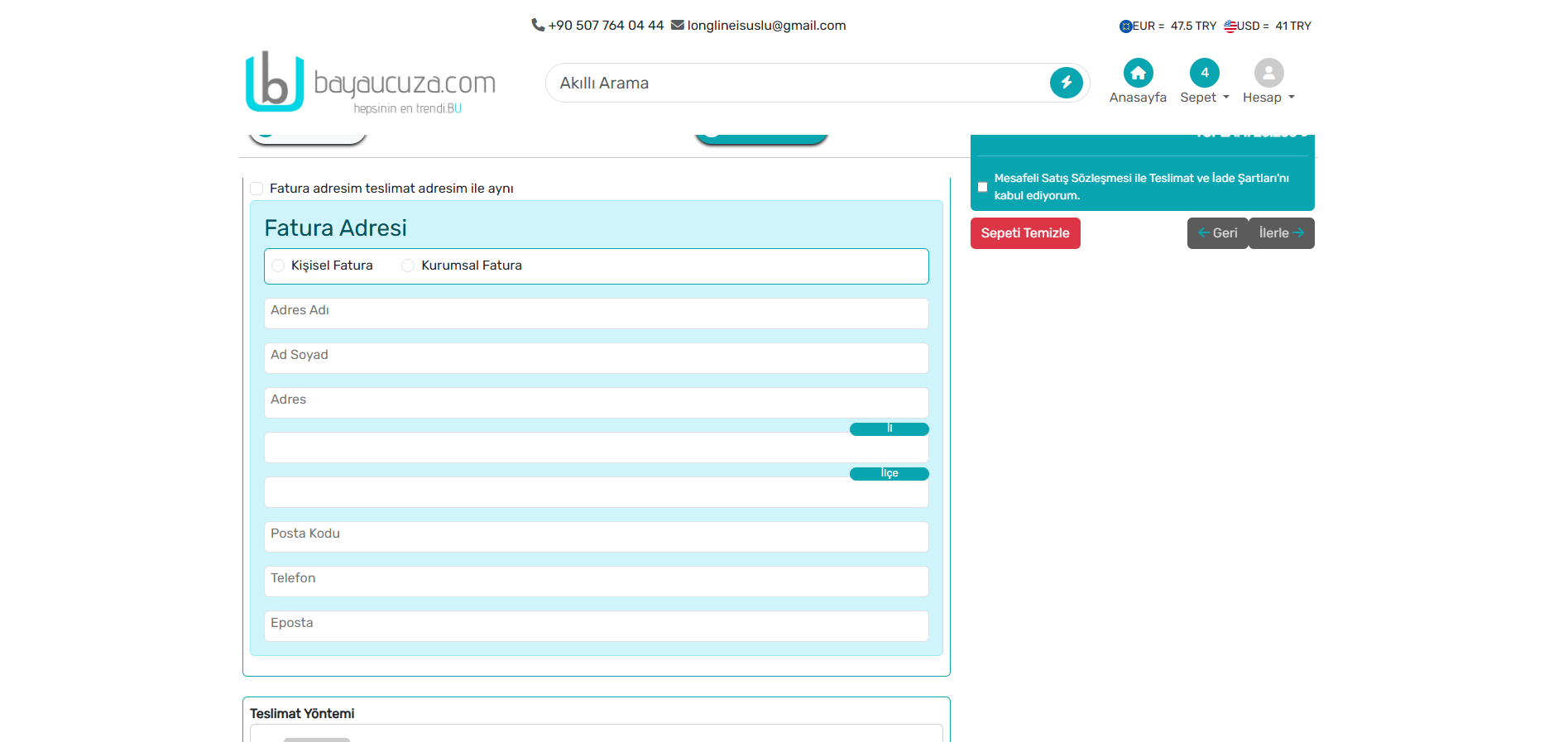This screenshot has width=1568, height=742.
Task: Click the Adres input field
Action: (596, 403)
